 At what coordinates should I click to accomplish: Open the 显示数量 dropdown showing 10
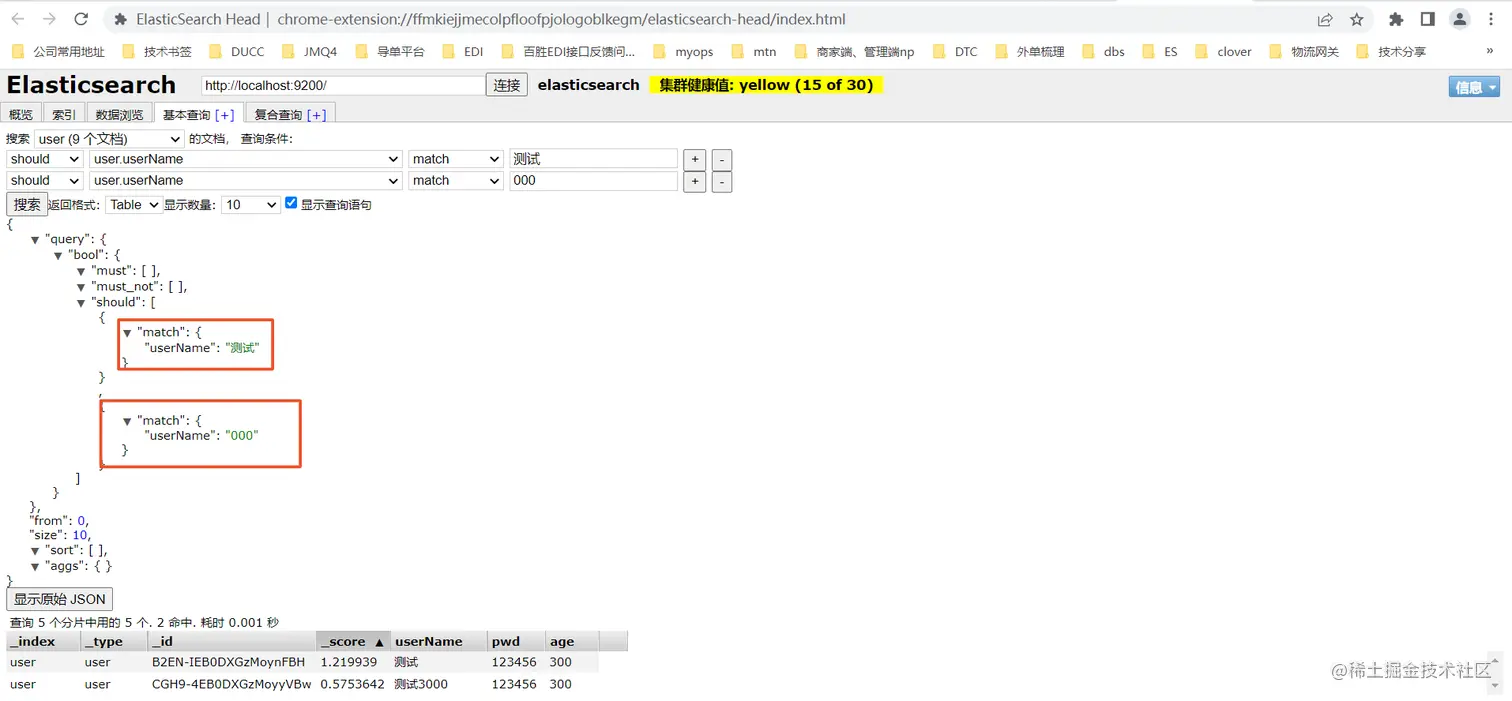click(x=250, y=204)
